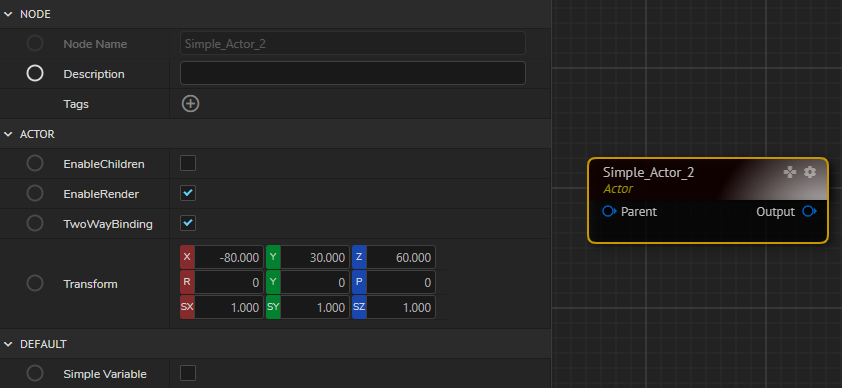Add a tag with the plus icon
Viewport: 842px width, 388px height.
[x=190, y=104]
